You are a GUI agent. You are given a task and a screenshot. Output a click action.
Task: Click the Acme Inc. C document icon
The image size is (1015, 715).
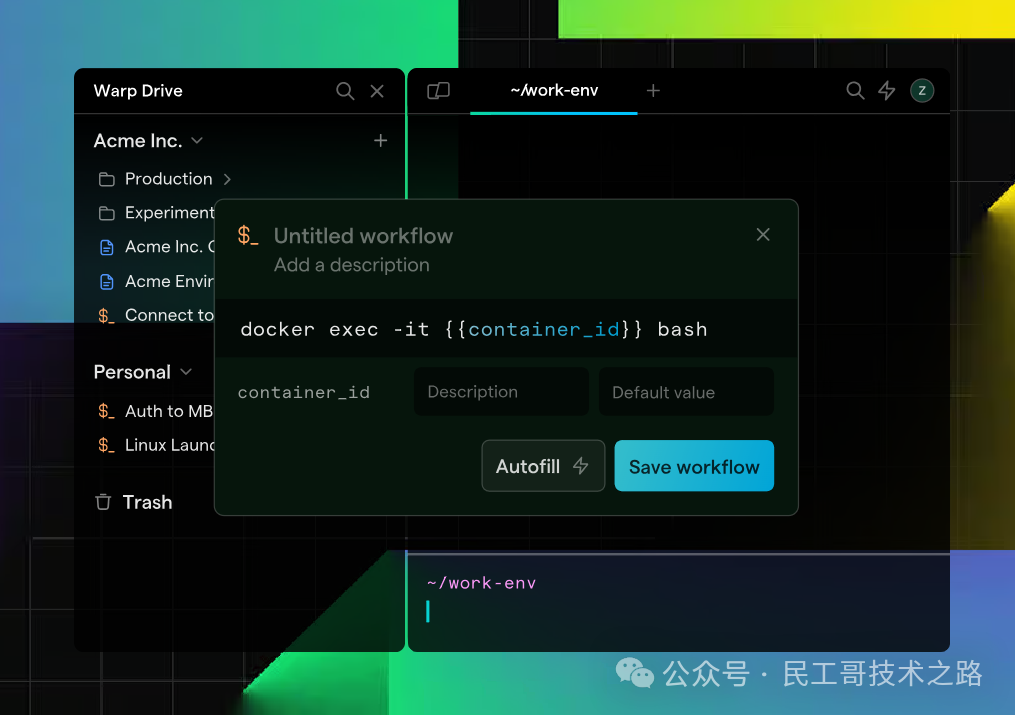pyautogui.click(x=107, y=247)
